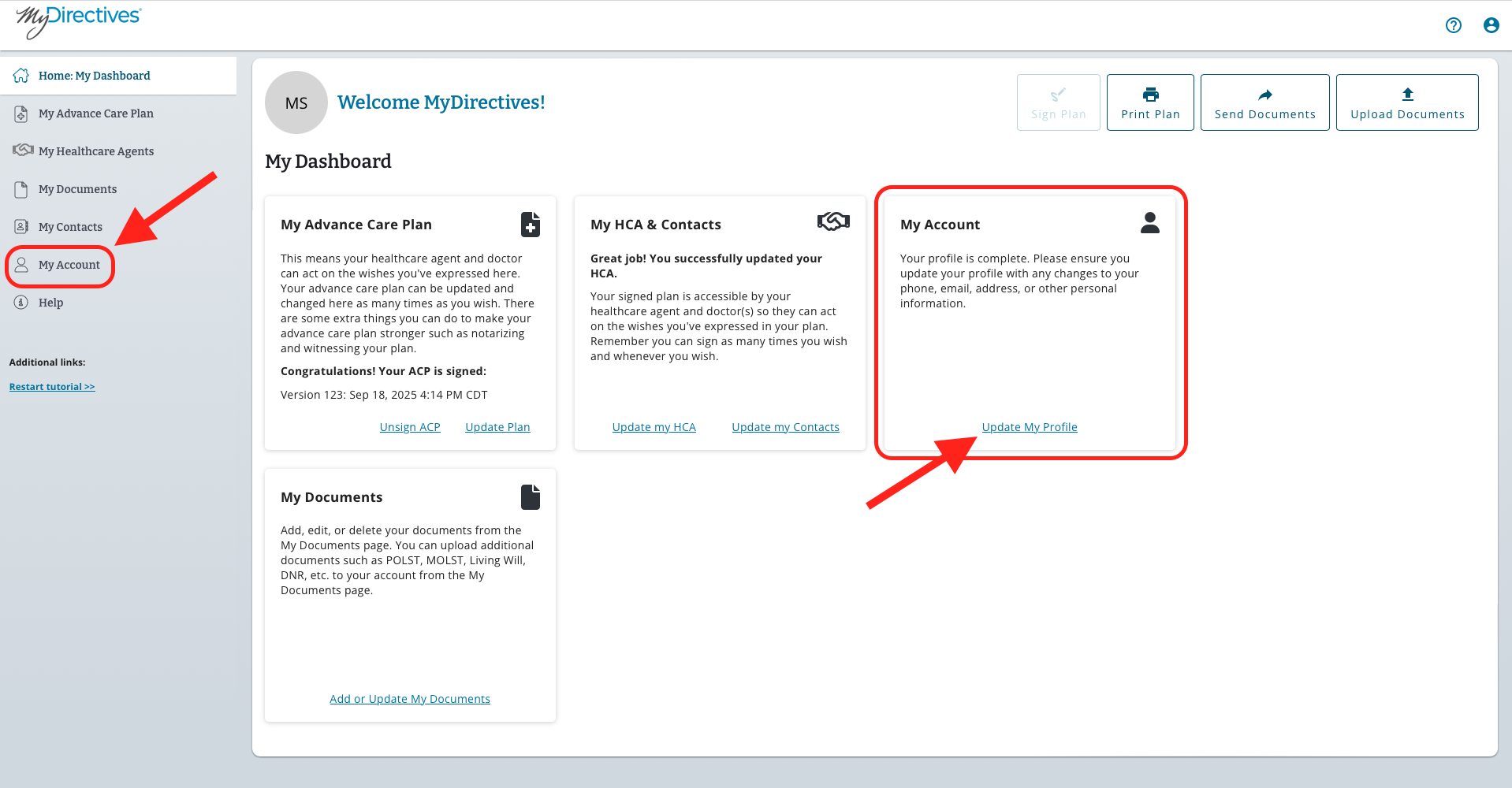Click the MS avatar circle
The height and width of the screenshot is (788, 1512).
(x=296, y=102)
